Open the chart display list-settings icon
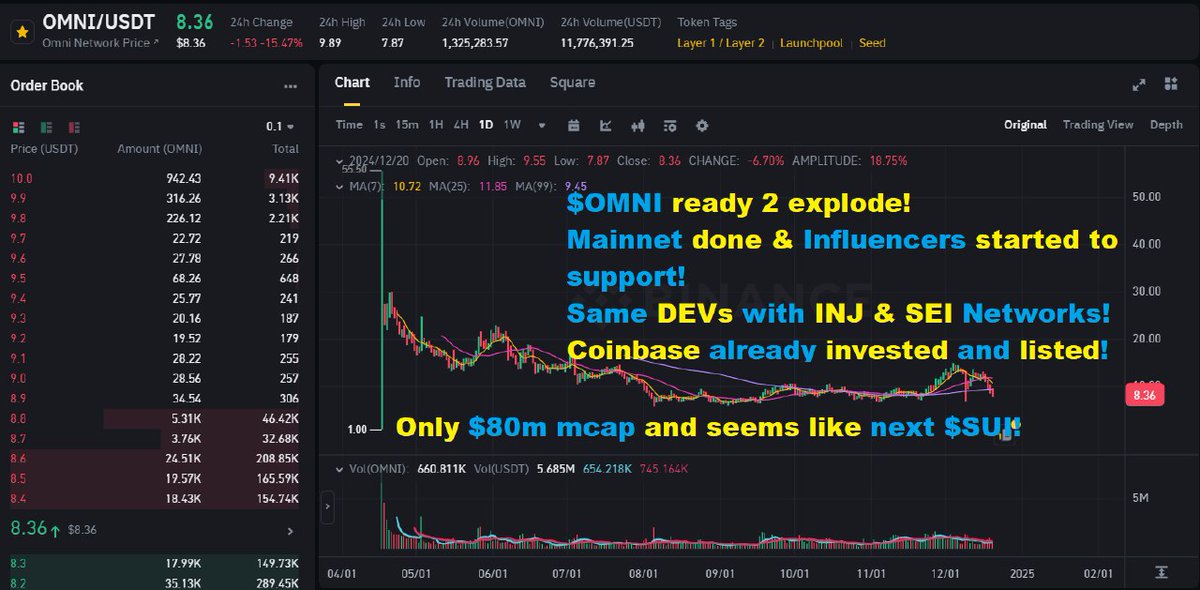The height and width of the screenshot is (590, 1200). click(670, 126)
